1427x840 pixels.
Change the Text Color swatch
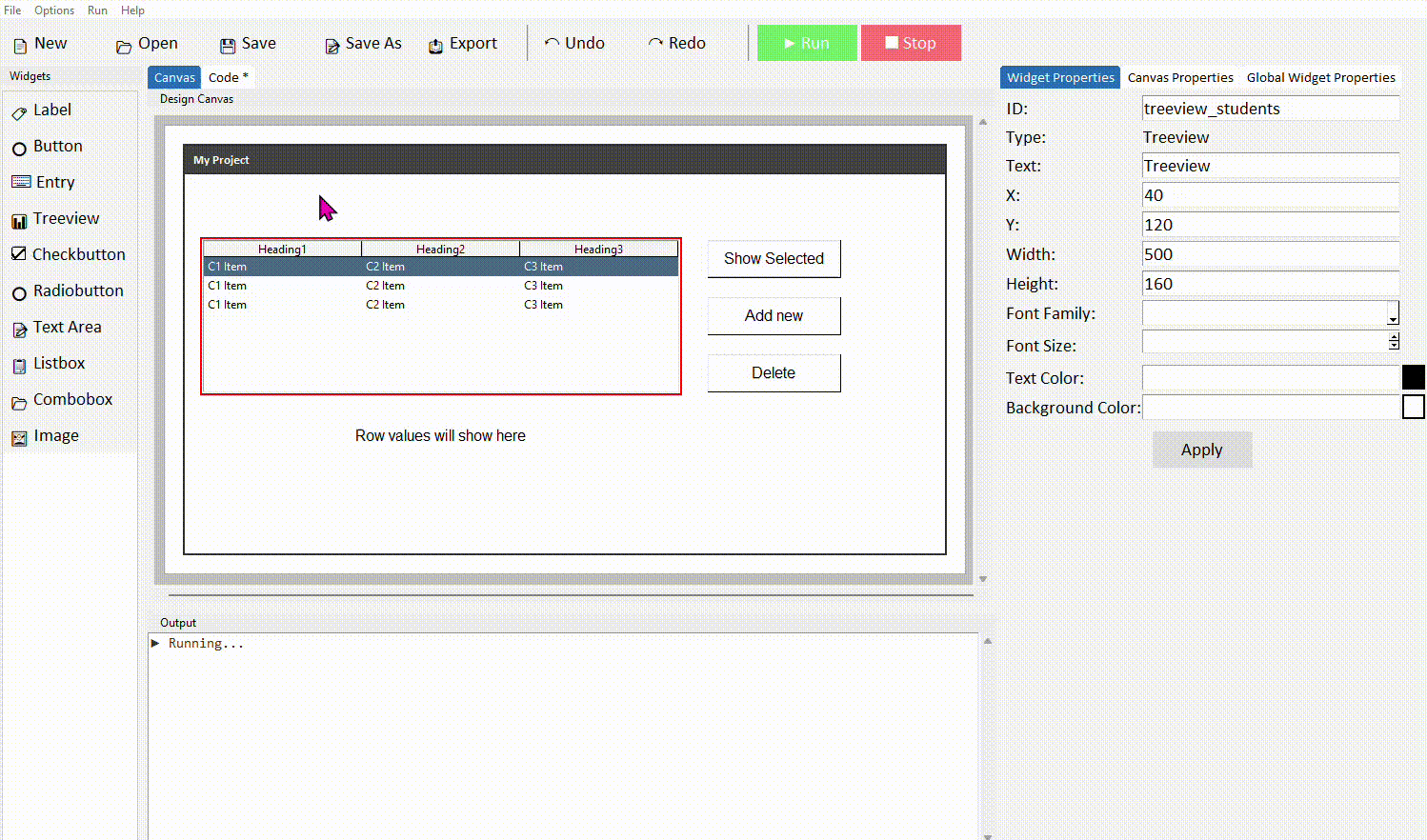click(x=1414, y=377)
